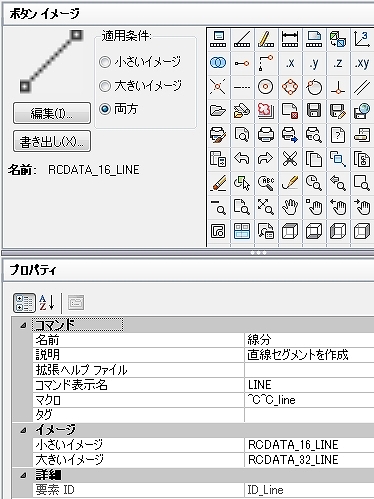Select the open folder icon
This screenshot has width=374, height=499.
point(218,111)
